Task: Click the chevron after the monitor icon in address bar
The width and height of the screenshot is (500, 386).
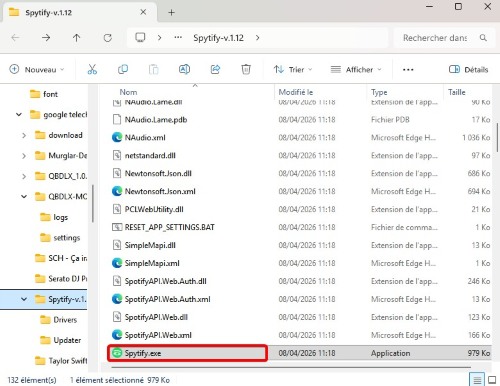Action: [x=159, y=38]
